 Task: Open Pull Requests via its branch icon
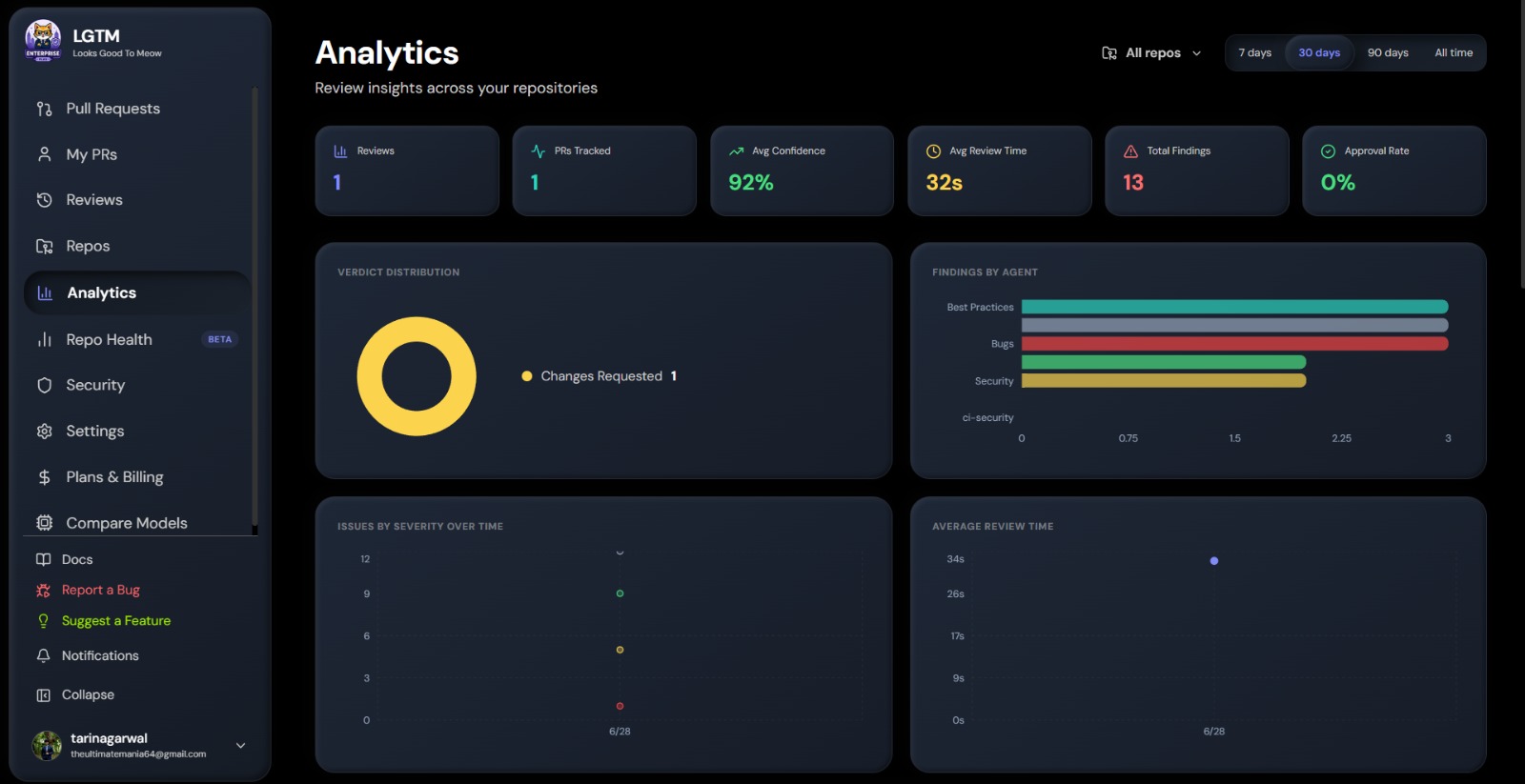[x=44, y=109]
